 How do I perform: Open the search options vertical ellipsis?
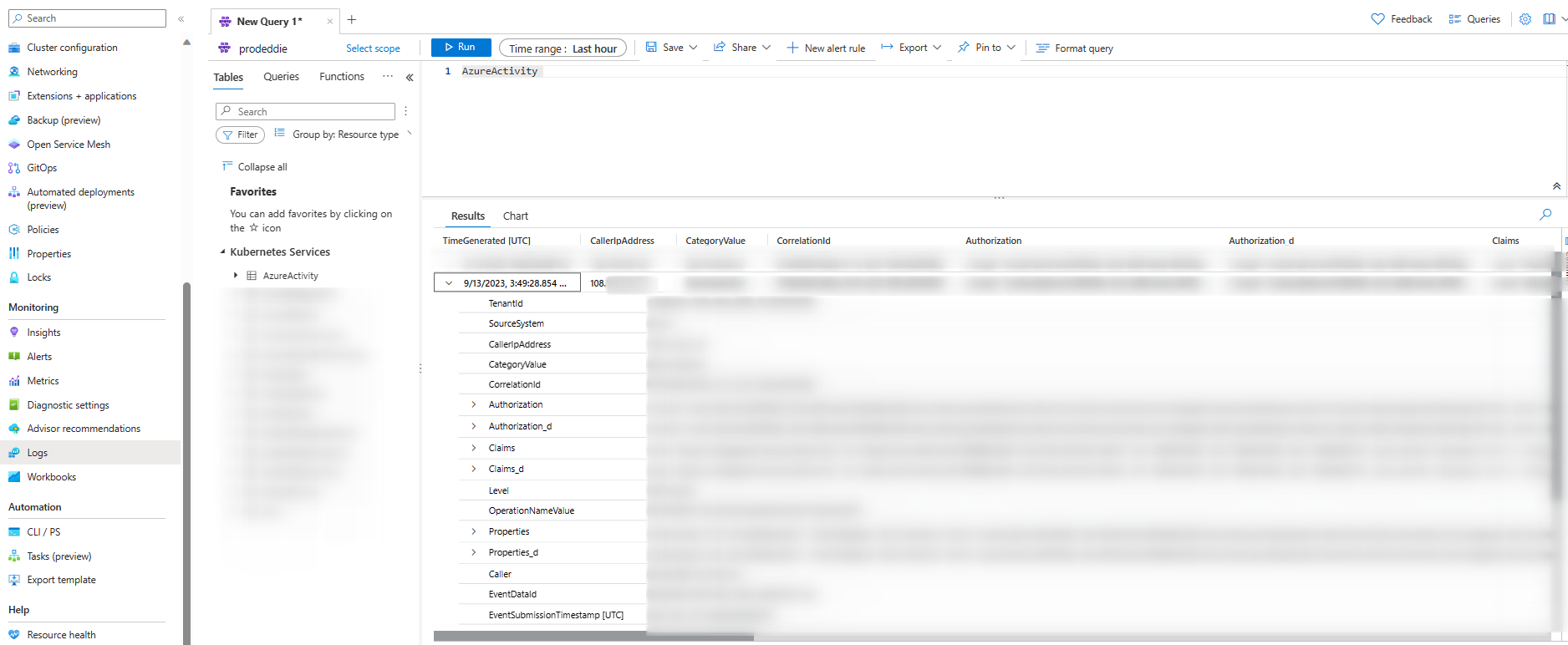coord(405,111)
